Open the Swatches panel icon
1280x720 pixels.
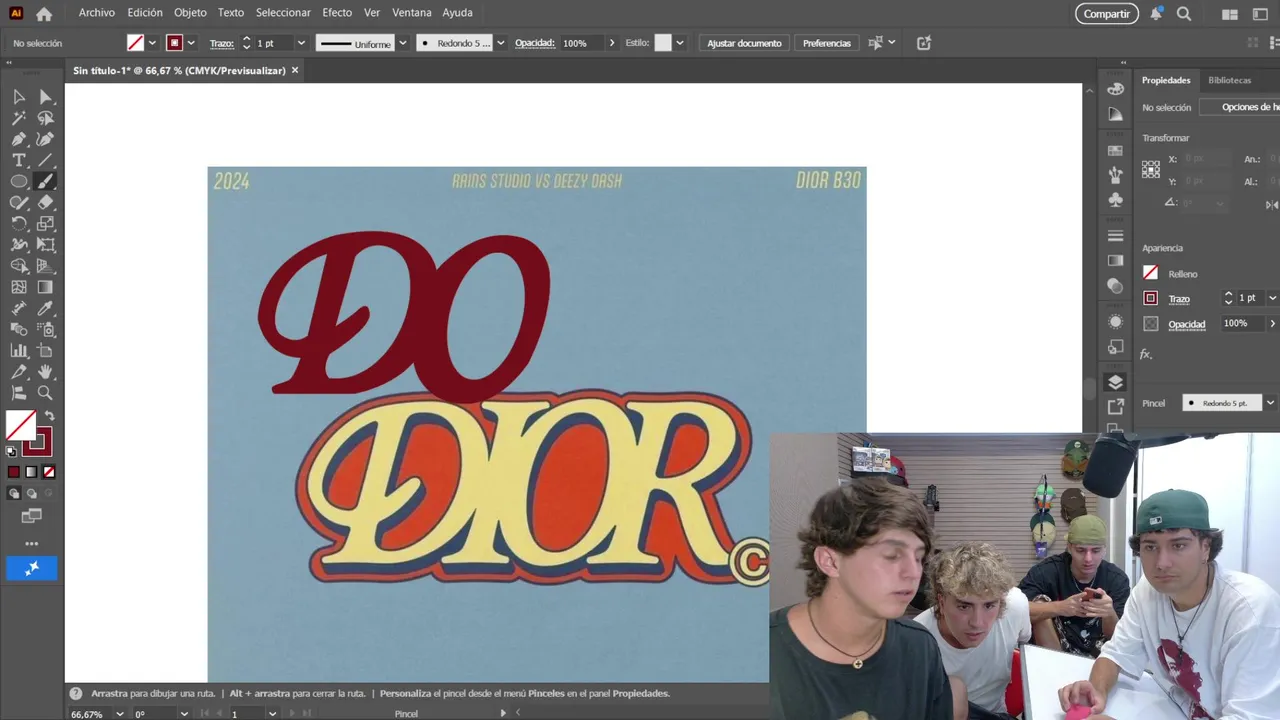(x=1116, y=150)
